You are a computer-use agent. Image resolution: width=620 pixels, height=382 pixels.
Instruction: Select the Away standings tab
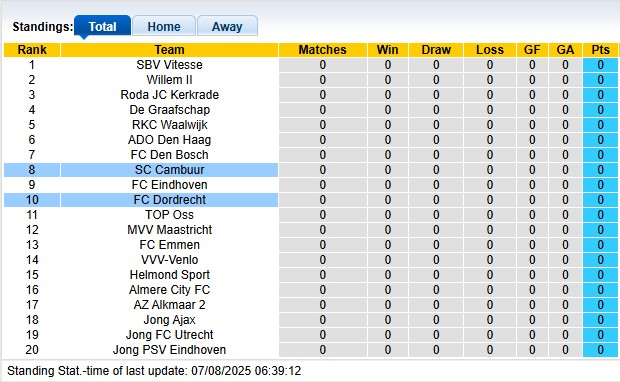(227, 26)
